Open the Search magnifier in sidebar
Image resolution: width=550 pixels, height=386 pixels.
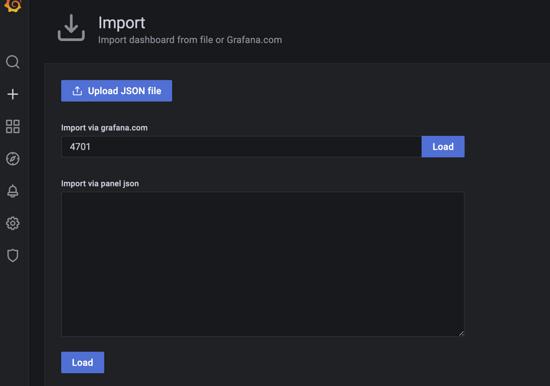click(x=13, y=62)
